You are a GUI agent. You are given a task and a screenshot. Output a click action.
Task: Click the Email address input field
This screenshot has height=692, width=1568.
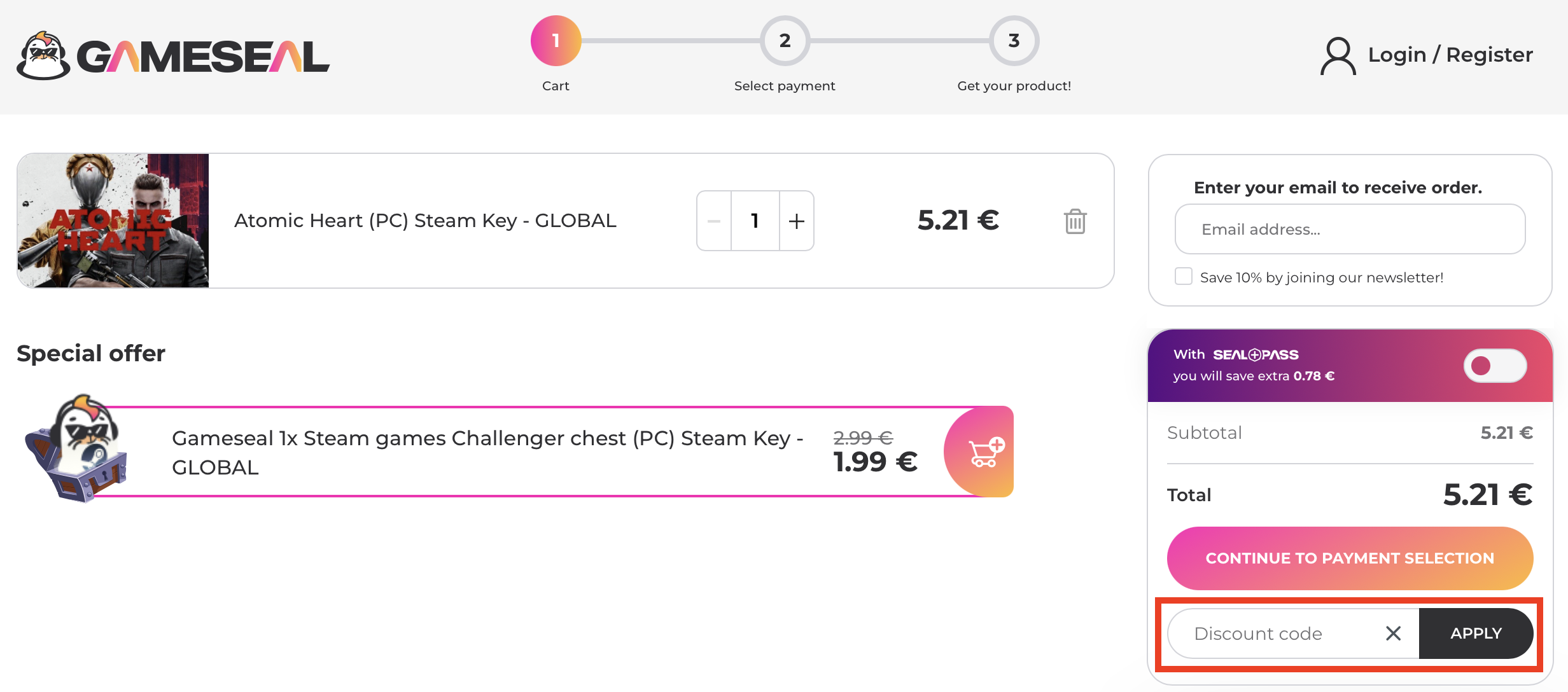click(1350, 230)
